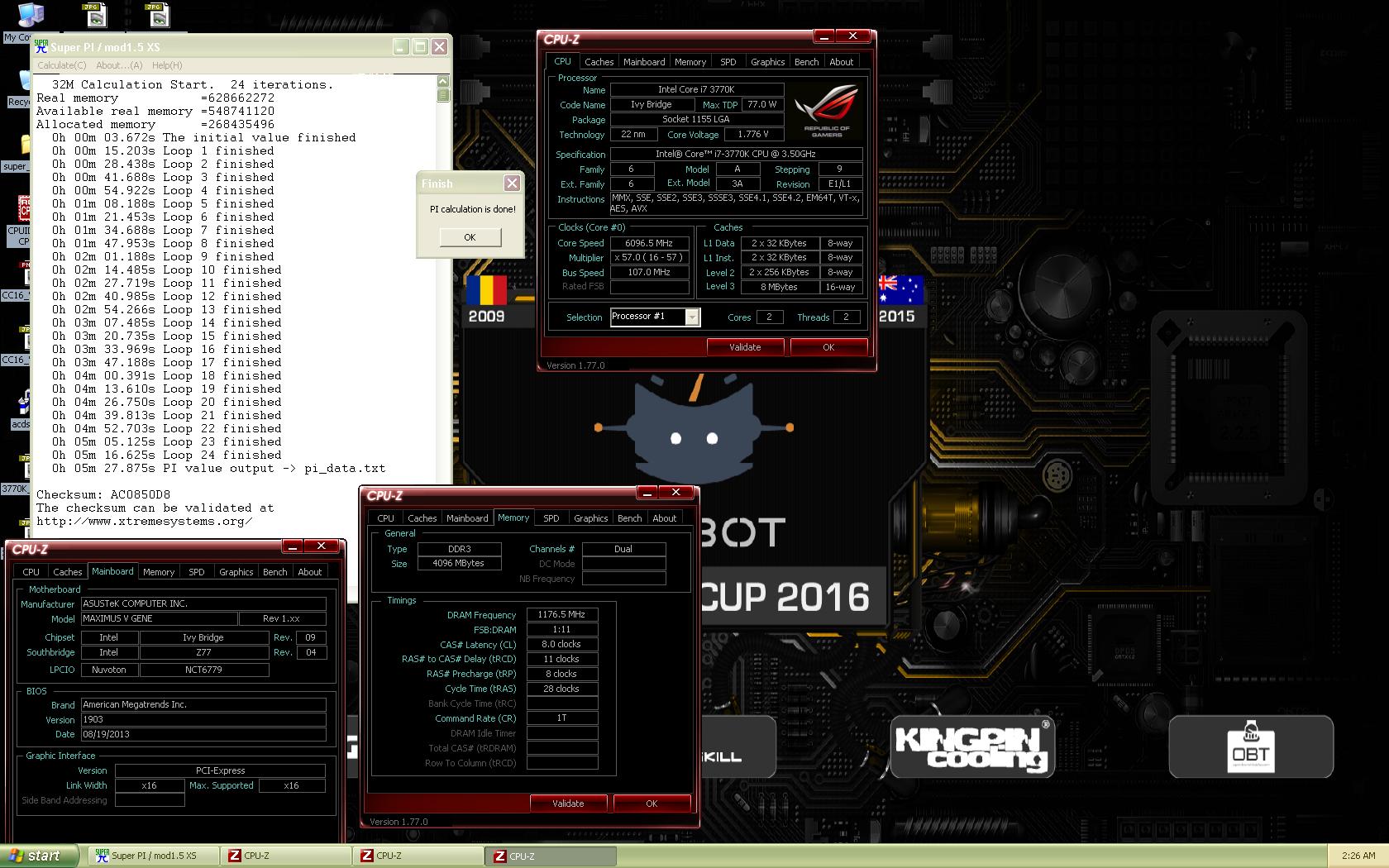
Task: Open Bench tab in CPU-Z mainboard window
Action: point(274,572)
